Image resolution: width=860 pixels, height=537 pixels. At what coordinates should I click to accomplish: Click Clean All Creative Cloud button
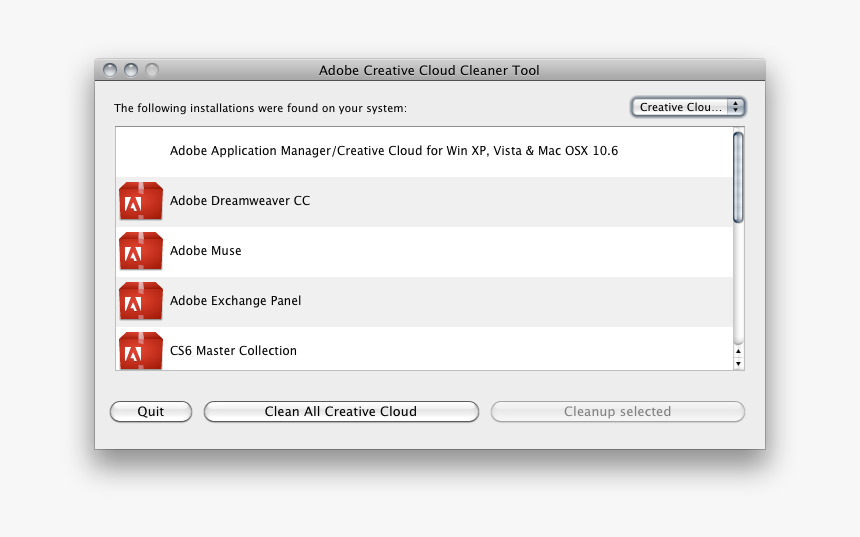(x=341, y=411)
